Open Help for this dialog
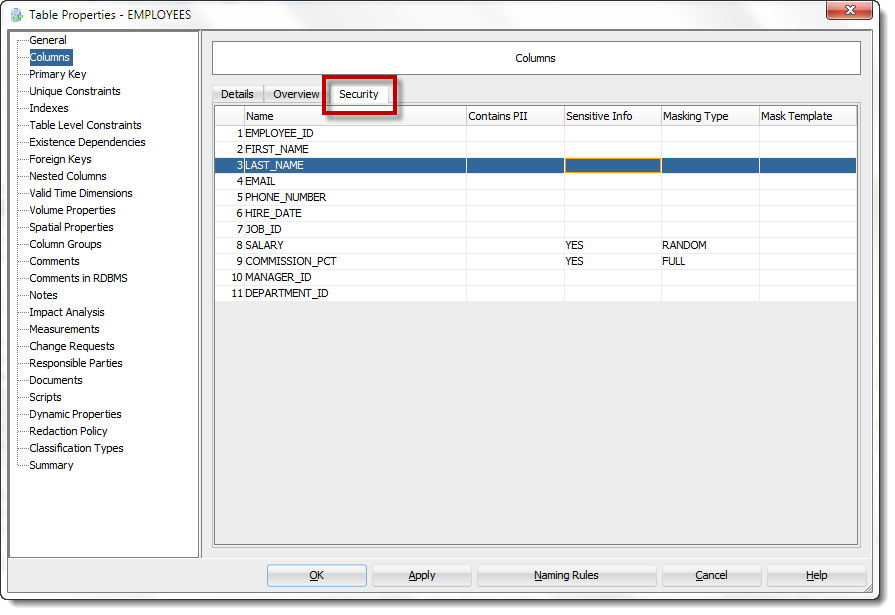The width and height of the screenshot is (895, 615). coord(816,576)
